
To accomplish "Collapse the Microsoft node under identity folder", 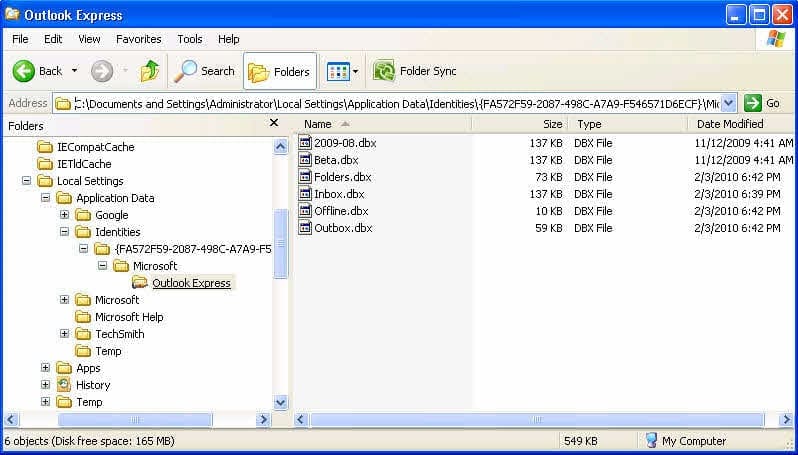I will point(102,266).
